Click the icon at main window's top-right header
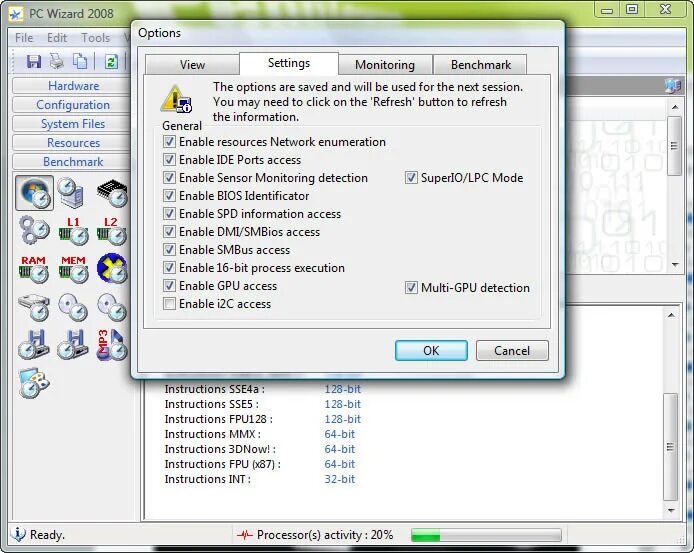 point(673,86)
